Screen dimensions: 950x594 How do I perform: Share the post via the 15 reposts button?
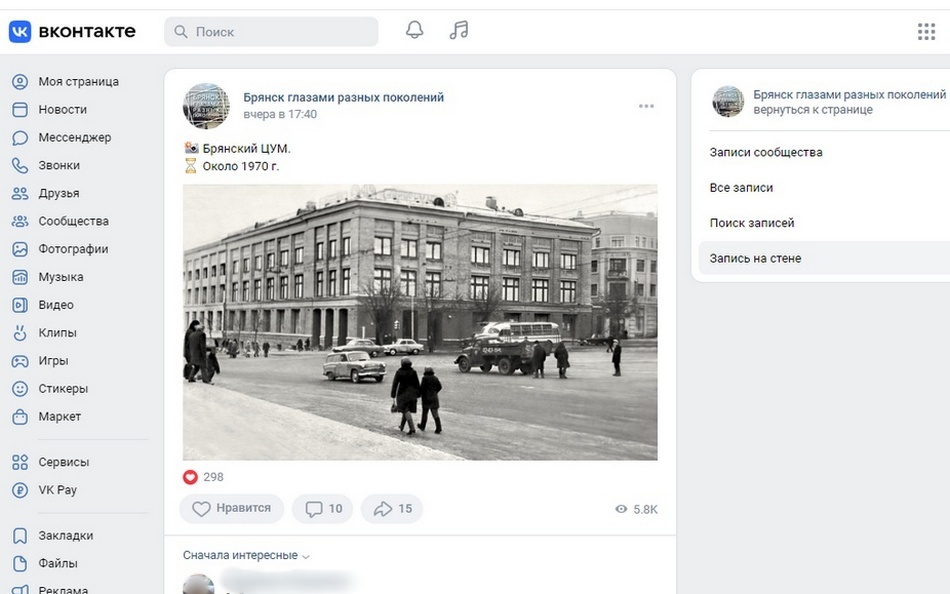[x=392, y=509]
